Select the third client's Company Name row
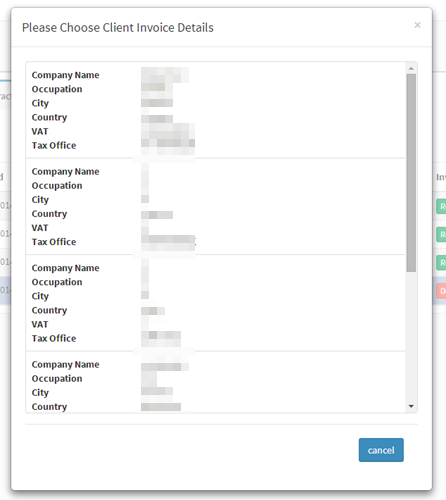The image size is (446, 500). point(215,268)
